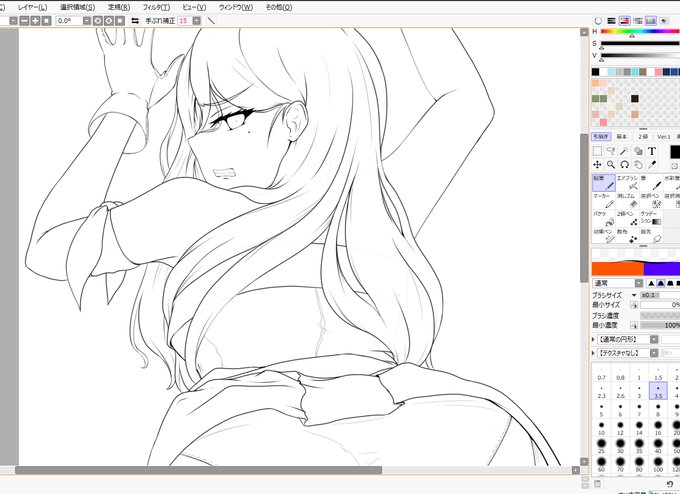Rotate canvas clockwise button
The height and width of the screenshot is (494, 680).
tap(109, 21)
